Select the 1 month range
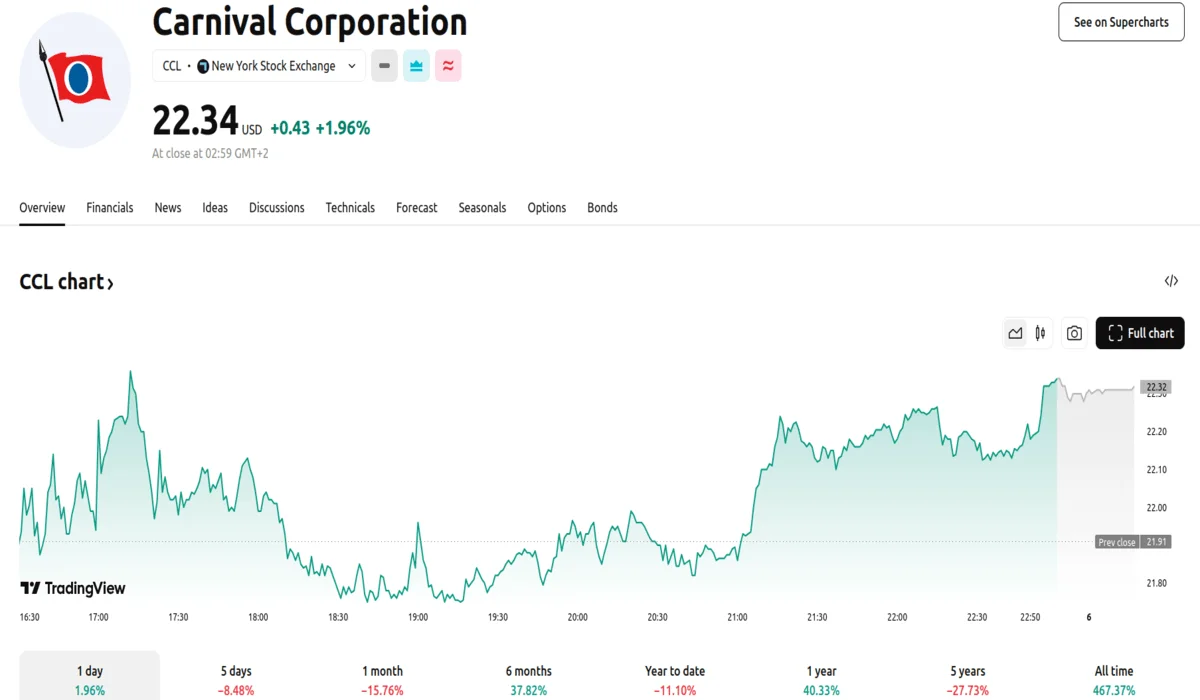1200x700 pixels. [x=382, y=679]
